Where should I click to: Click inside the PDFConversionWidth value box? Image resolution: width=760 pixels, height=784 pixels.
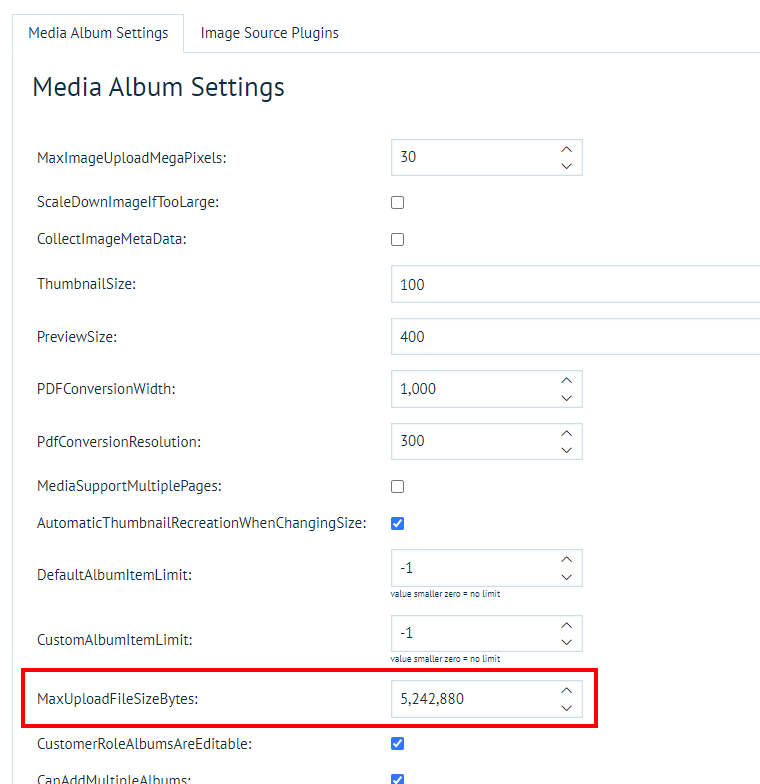coord(470,389)
